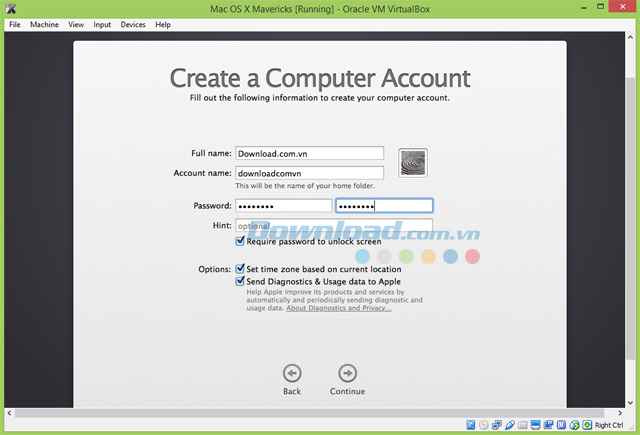
Task: Open the File menu
Action: 15,24
